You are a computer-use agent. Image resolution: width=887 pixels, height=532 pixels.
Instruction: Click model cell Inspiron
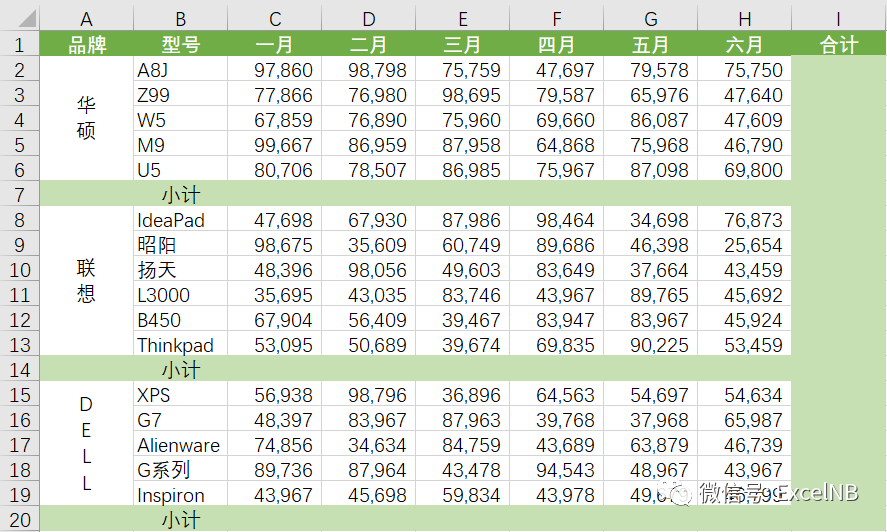click(180, 494)
